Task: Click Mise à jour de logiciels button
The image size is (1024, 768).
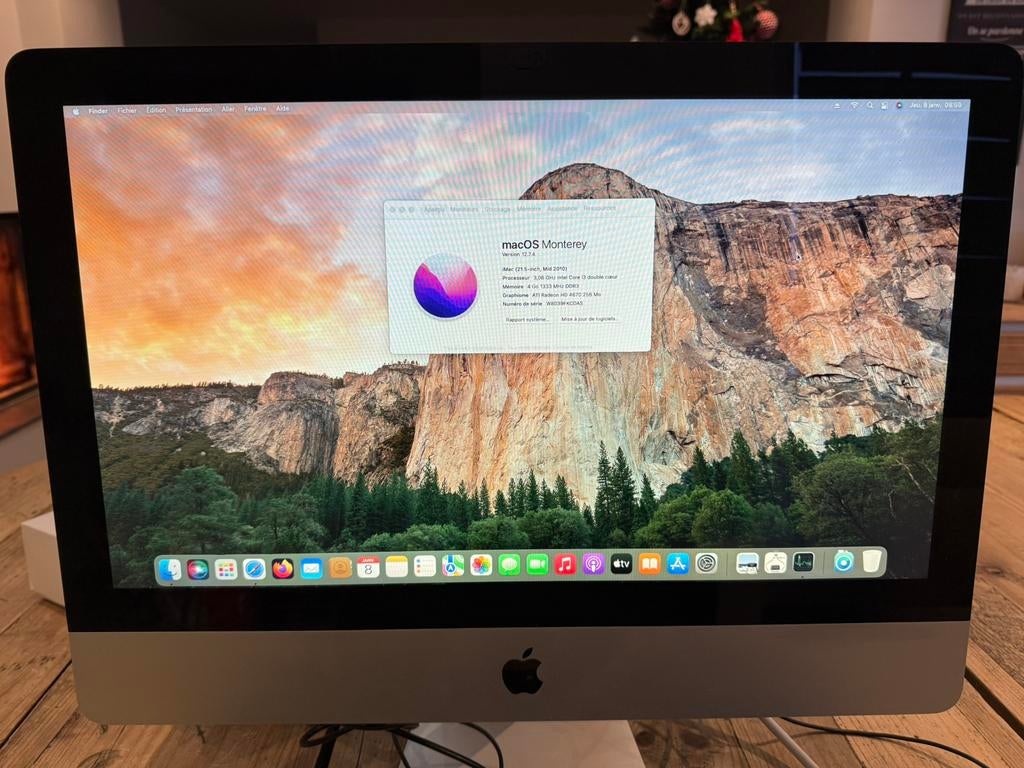Action: (x=588, y=319)
